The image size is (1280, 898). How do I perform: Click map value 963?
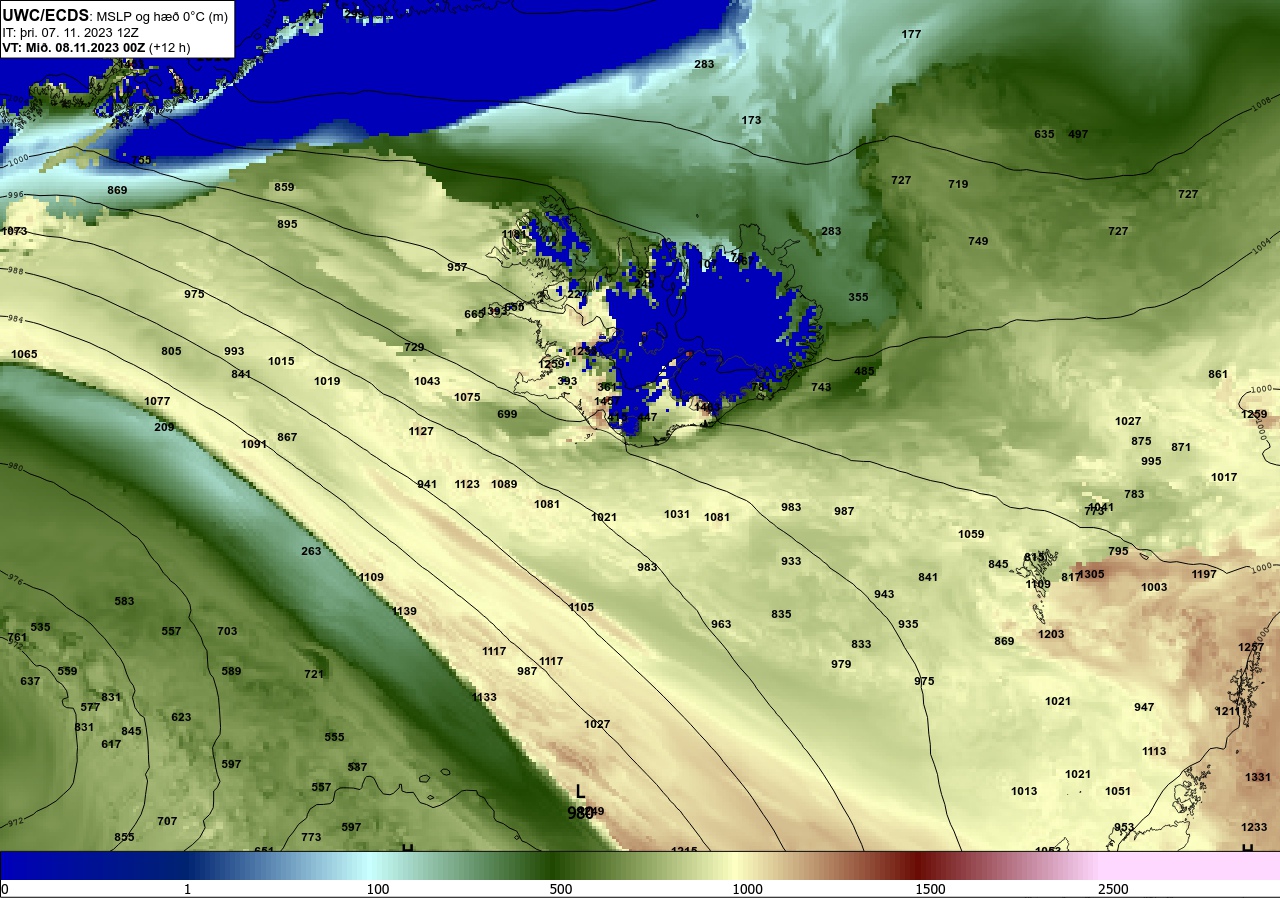point(721,624)
